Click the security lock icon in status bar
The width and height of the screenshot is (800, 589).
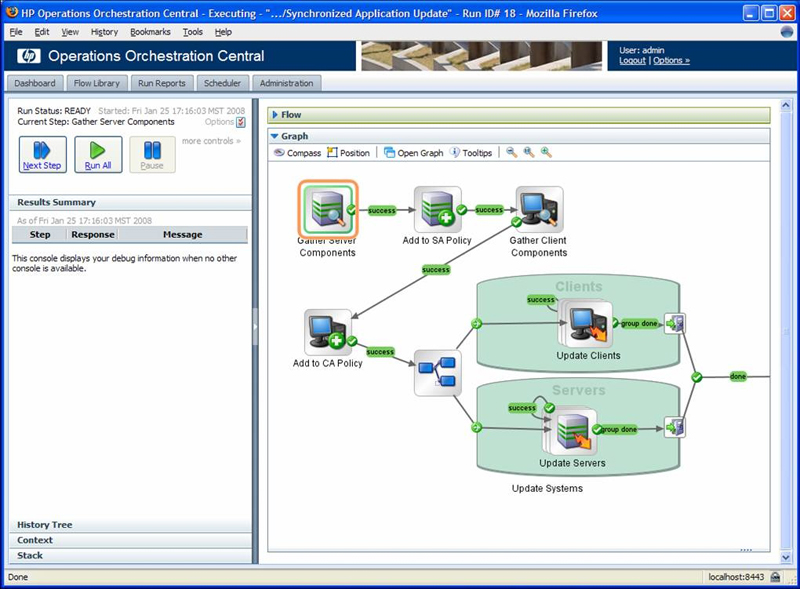775,577
